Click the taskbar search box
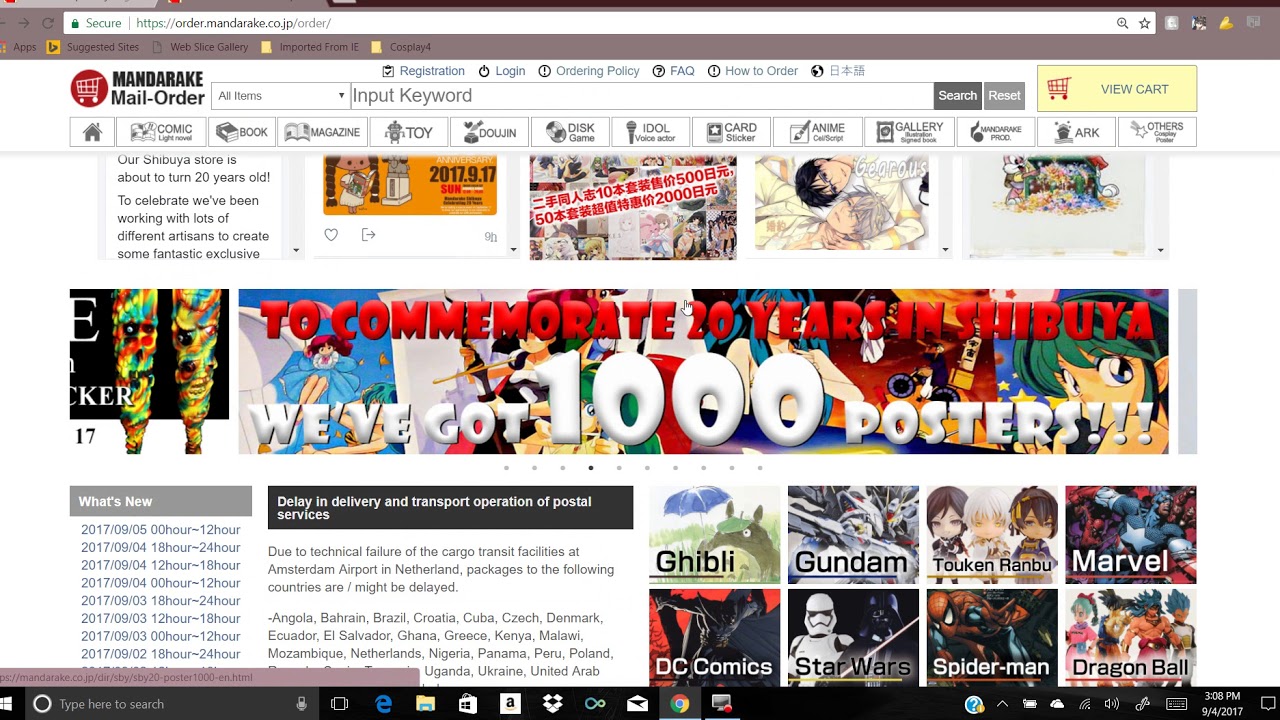Image resolution: width=1280 pixels, height=720 pixels. [x=170, y=704]
